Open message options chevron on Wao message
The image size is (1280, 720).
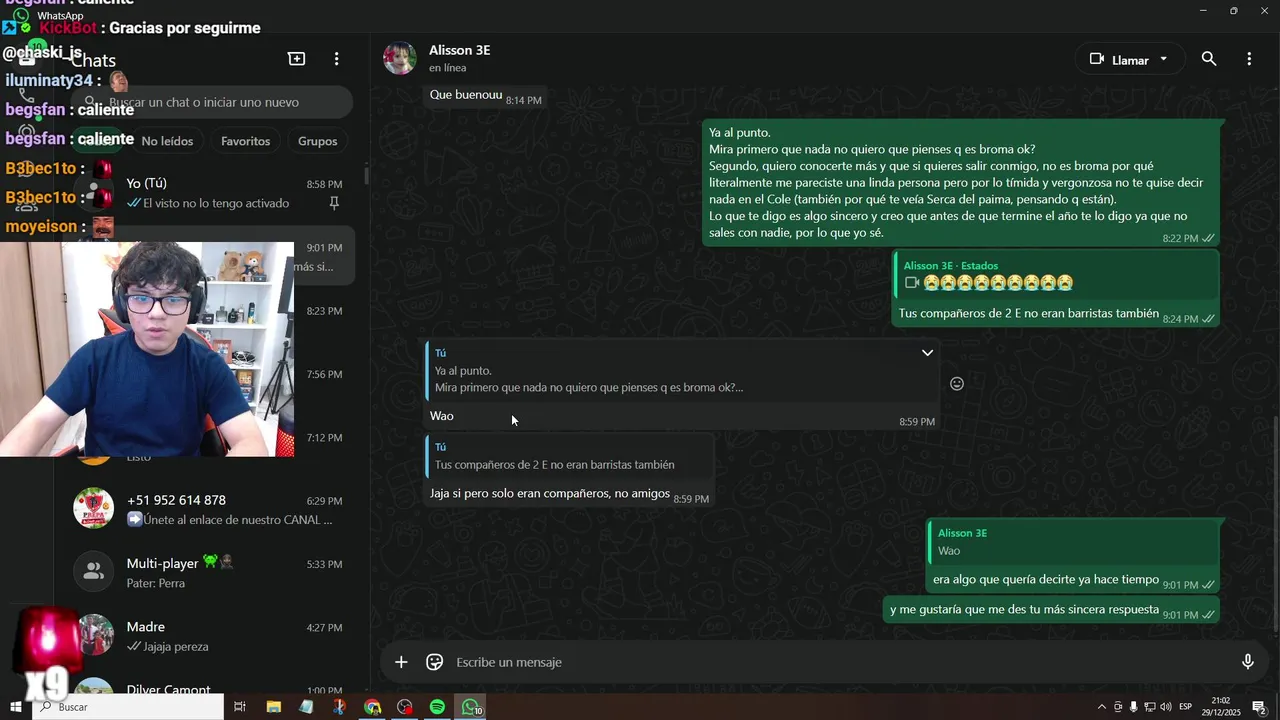pos(927,353)
